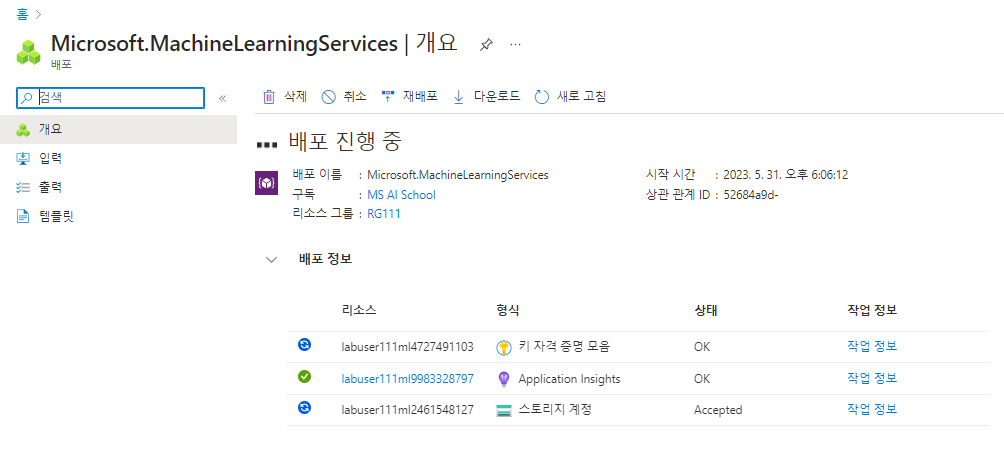Click Application Insights type text

(x=569, y=379)
